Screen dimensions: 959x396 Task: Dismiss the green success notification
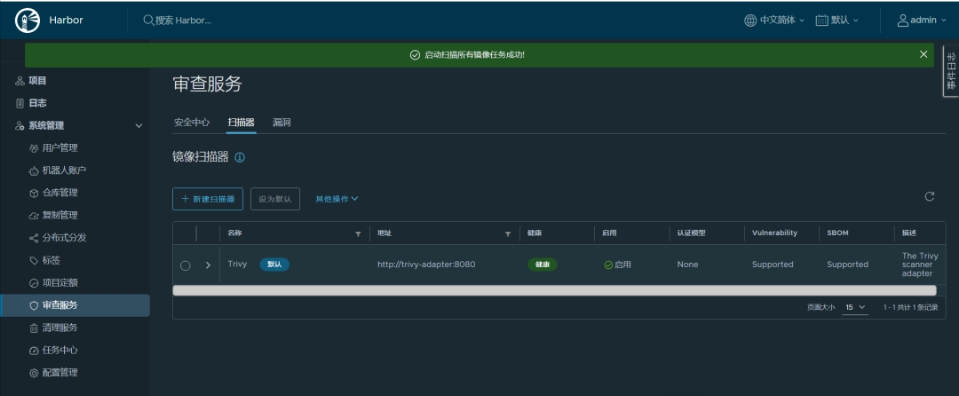point(924,54)
